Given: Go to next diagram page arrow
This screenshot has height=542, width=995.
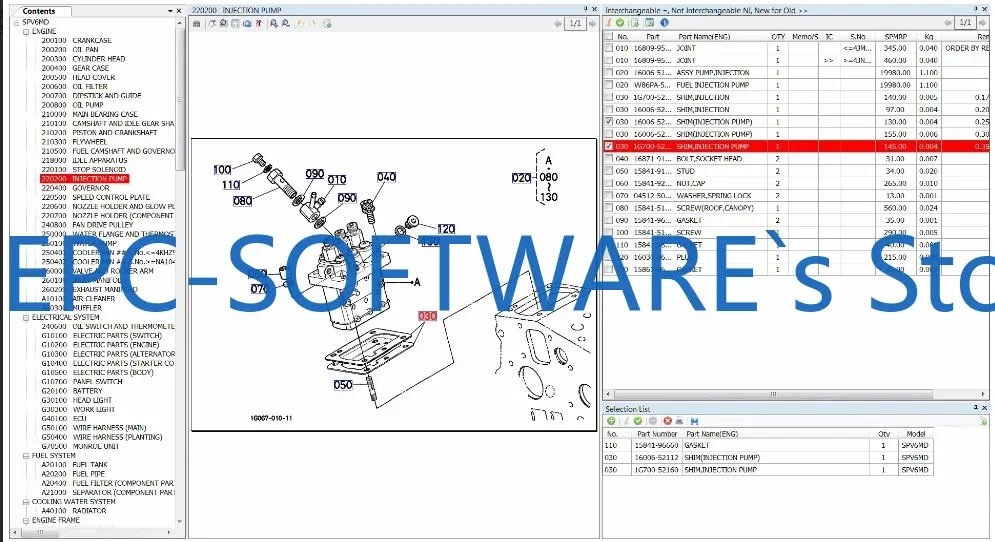Looking at the screenshot, I should coord(592,23).
